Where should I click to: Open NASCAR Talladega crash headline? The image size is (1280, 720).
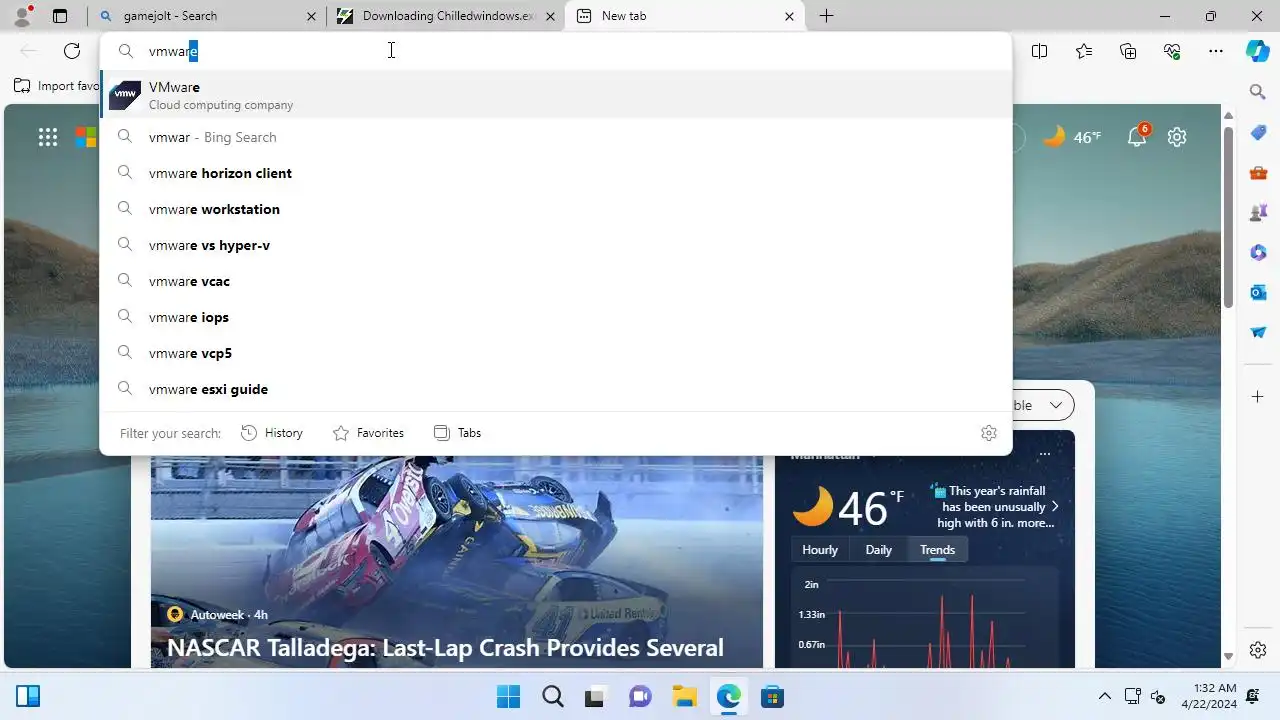[445, 648]
